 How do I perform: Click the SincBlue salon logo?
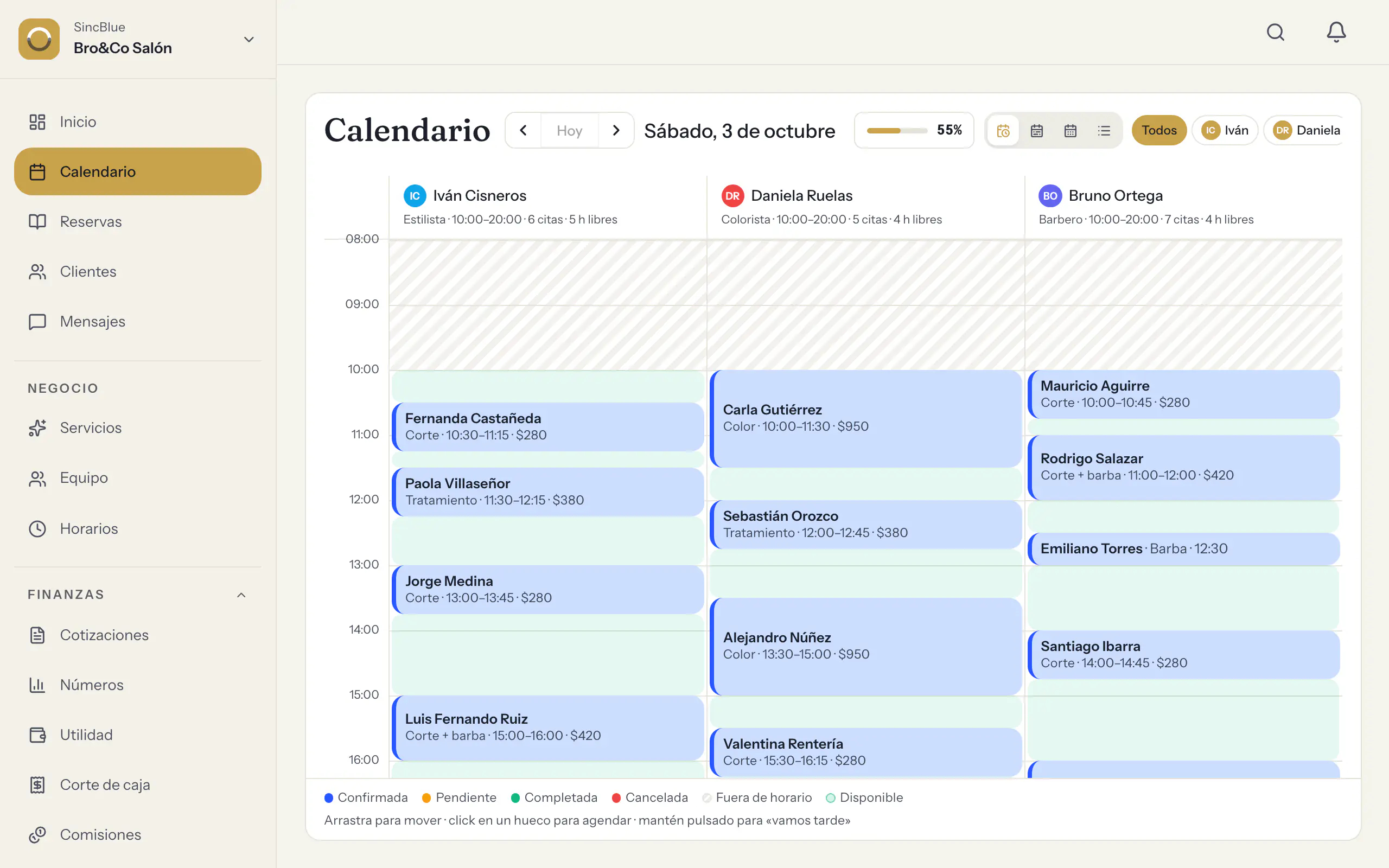[39, 39]
